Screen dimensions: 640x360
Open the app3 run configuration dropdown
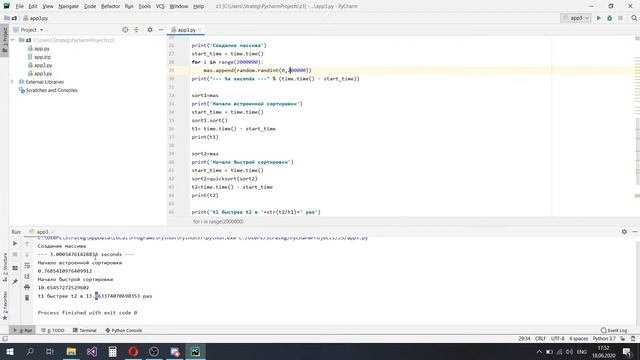pos(576,18)
